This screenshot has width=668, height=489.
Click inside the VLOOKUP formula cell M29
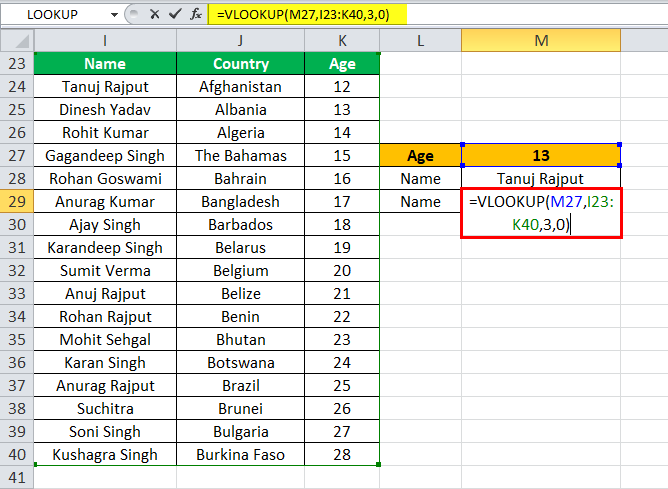(541, 213)
